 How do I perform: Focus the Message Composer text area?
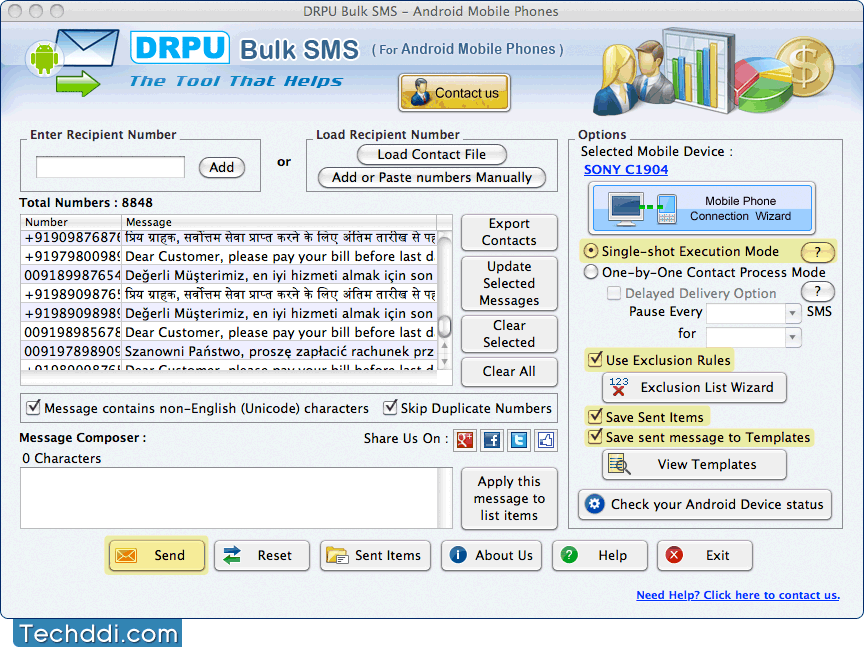point(230,498)
